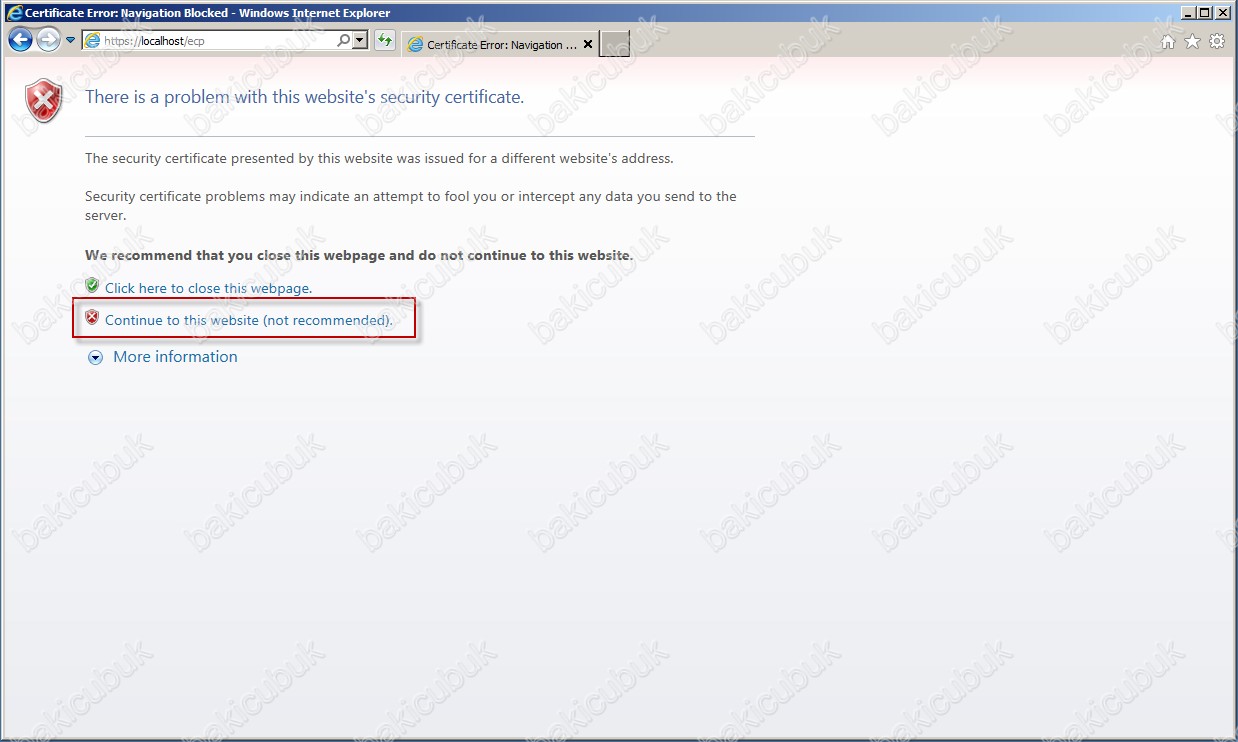The image size is (1238, 742).
Task: Click the magnifier search icon in address bar
Action: (343, 41)
